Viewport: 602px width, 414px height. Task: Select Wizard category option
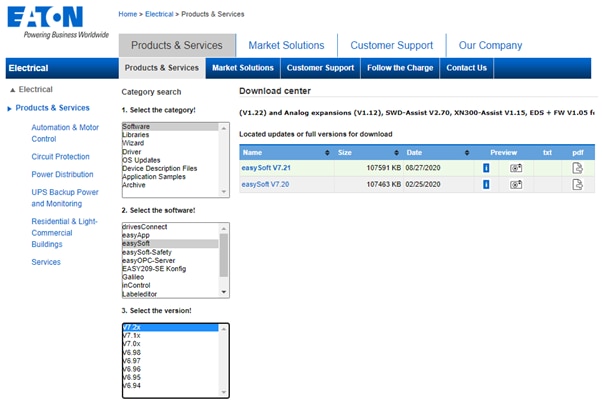170,143
